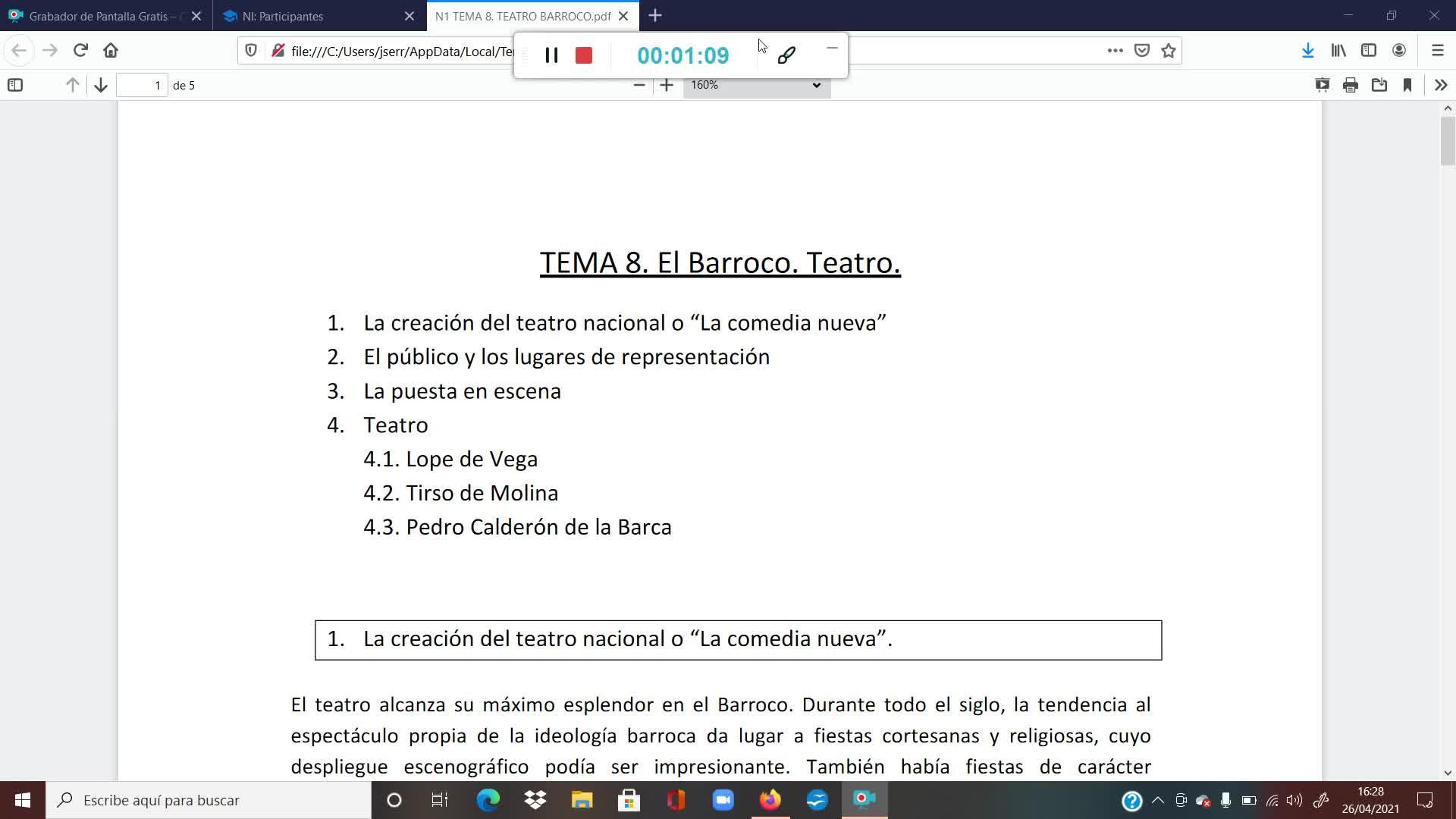Zoom in PDF with plus button

[667, 85]
